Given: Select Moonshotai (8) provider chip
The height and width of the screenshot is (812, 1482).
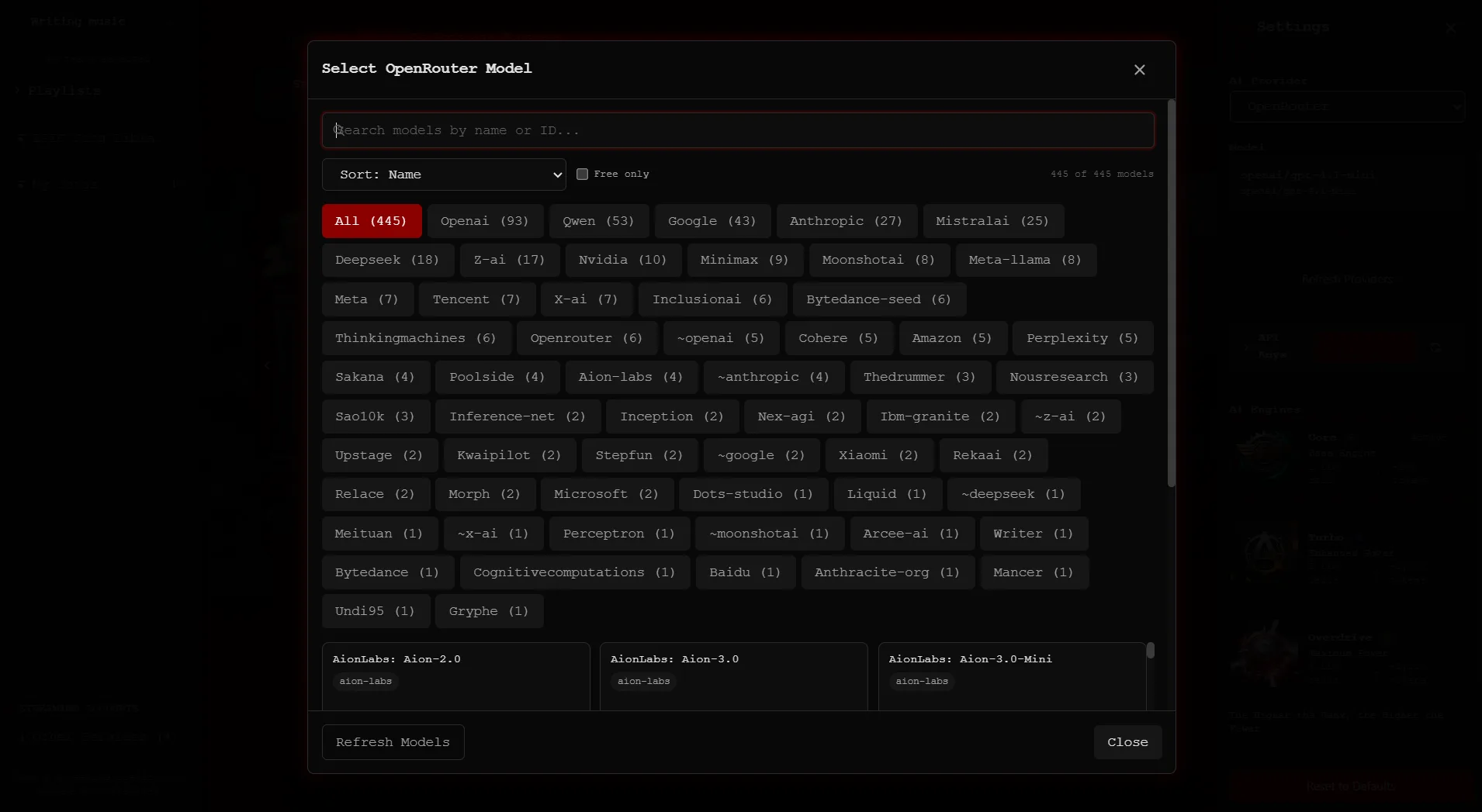Looking at the screenshot, I should (879, 260).
